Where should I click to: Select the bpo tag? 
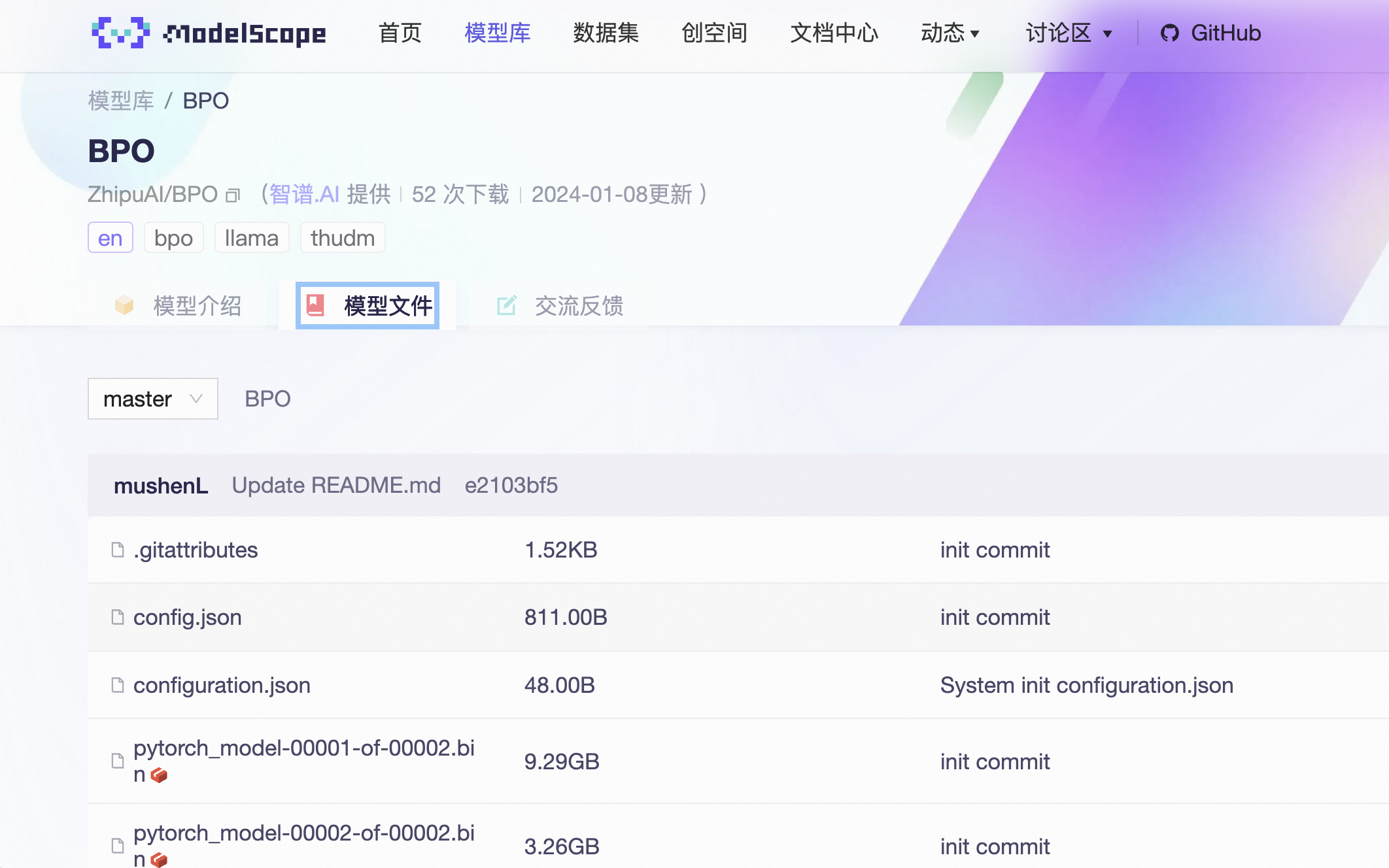pyautogui.click(x=174, y=238)
